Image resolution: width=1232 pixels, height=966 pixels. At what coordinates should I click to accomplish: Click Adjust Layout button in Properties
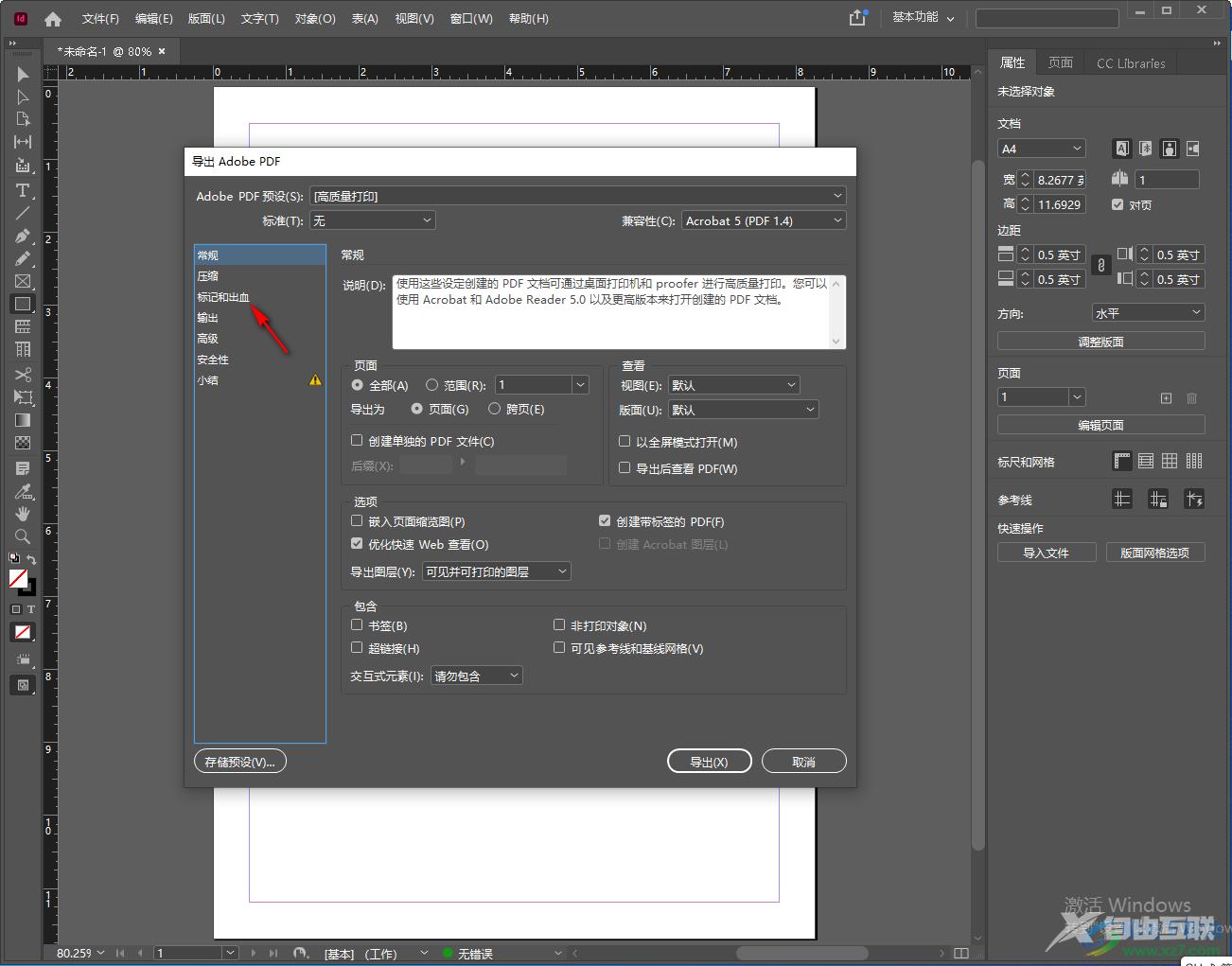1101,342
